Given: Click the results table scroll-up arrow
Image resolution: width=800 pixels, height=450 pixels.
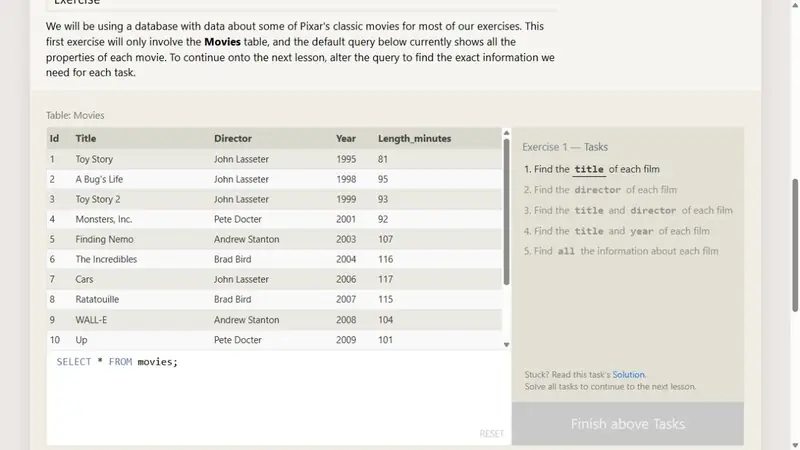Looking at the screenshot, I should (x=506, y=133).
